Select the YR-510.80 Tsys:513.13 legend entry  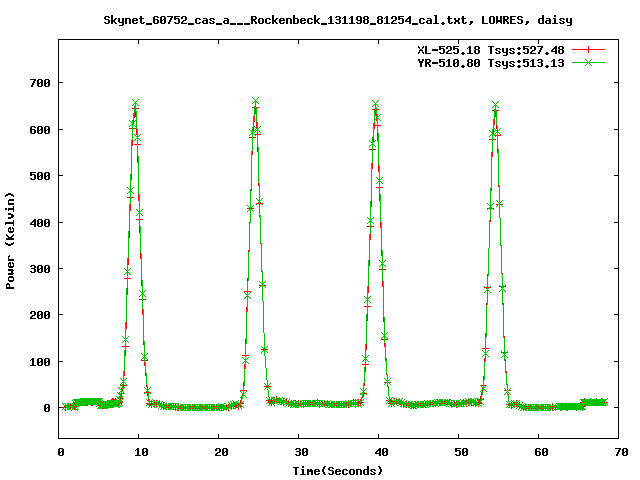point(491,63)
